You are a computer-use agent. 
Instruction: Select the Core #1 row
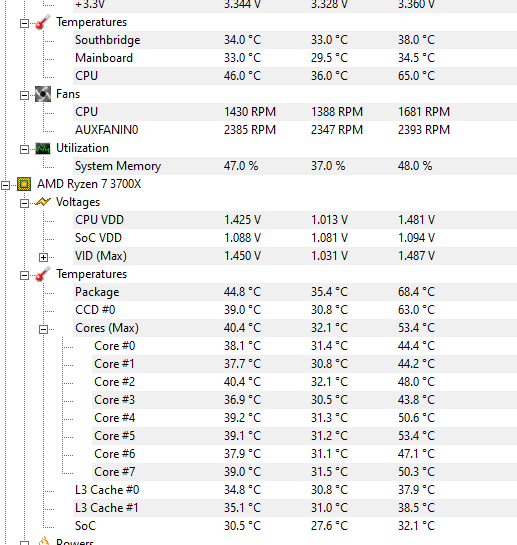click(x=304, y=364)
